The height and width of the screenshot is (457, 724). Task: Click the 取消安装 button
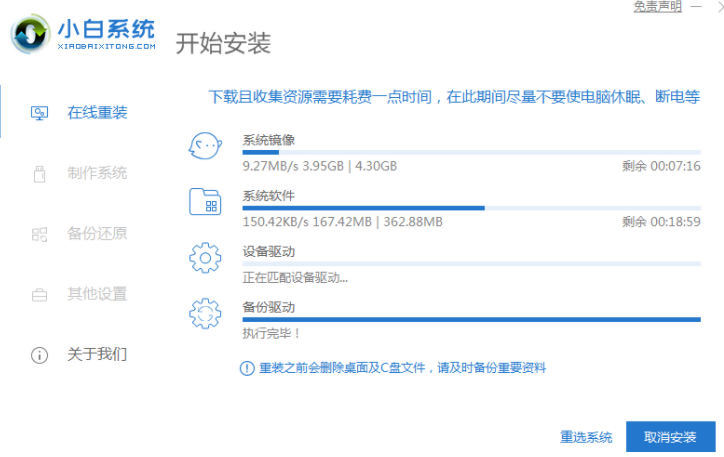pyautogui.click(x=670, y=437)
